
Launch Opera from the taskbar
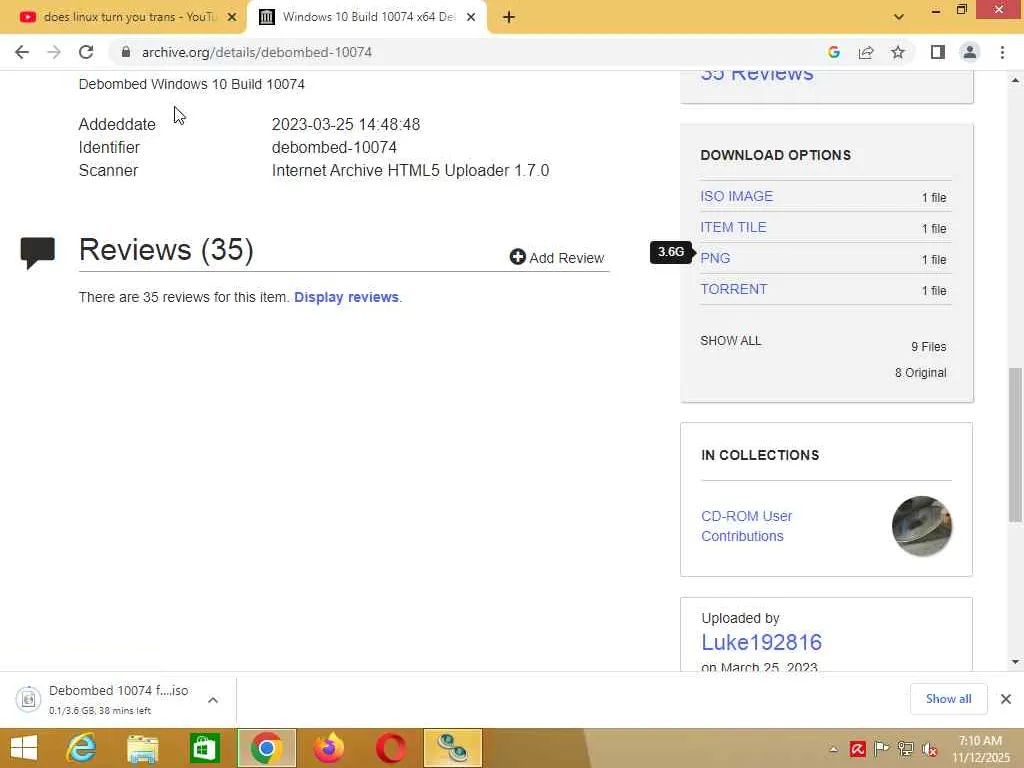[x=391, y=748]
